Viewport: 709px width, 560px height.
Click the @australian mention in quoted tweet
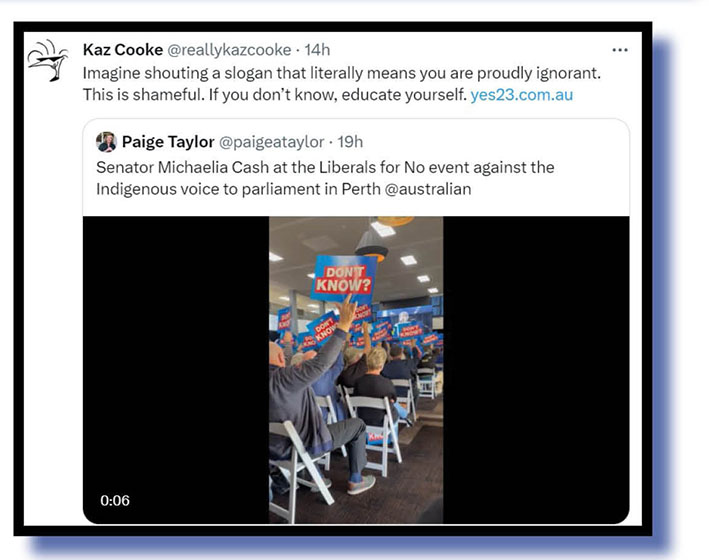click(x=428, y=189)
